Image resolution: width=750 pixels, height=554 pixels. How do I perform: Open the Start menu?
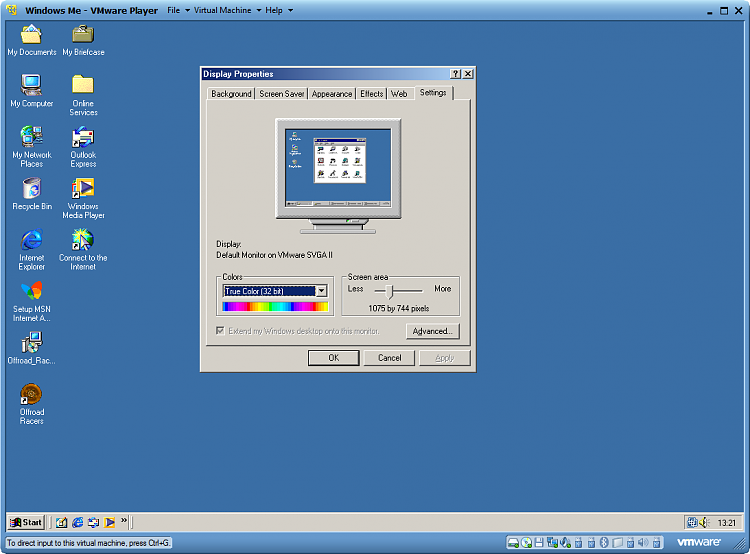[26, 522]
